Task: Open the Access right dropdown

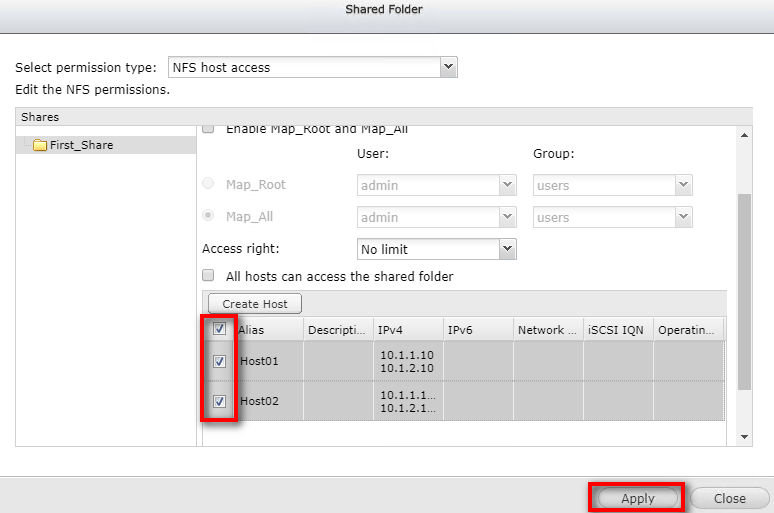Action: [435, 249]
